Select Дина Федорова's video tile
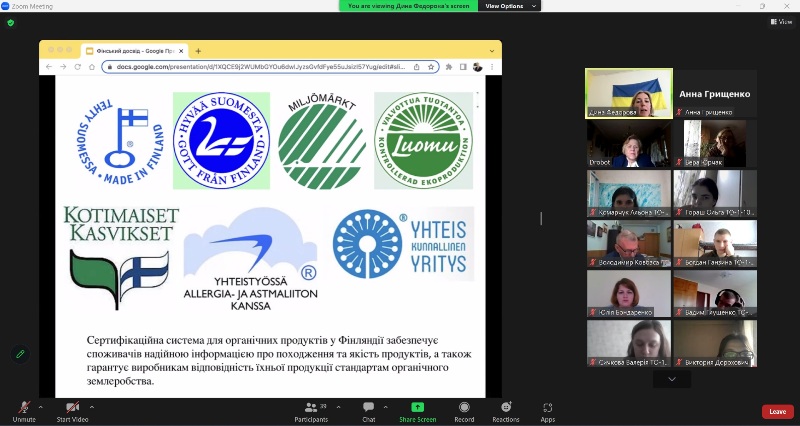Screen dimensions: 800x426 point(629,93)
